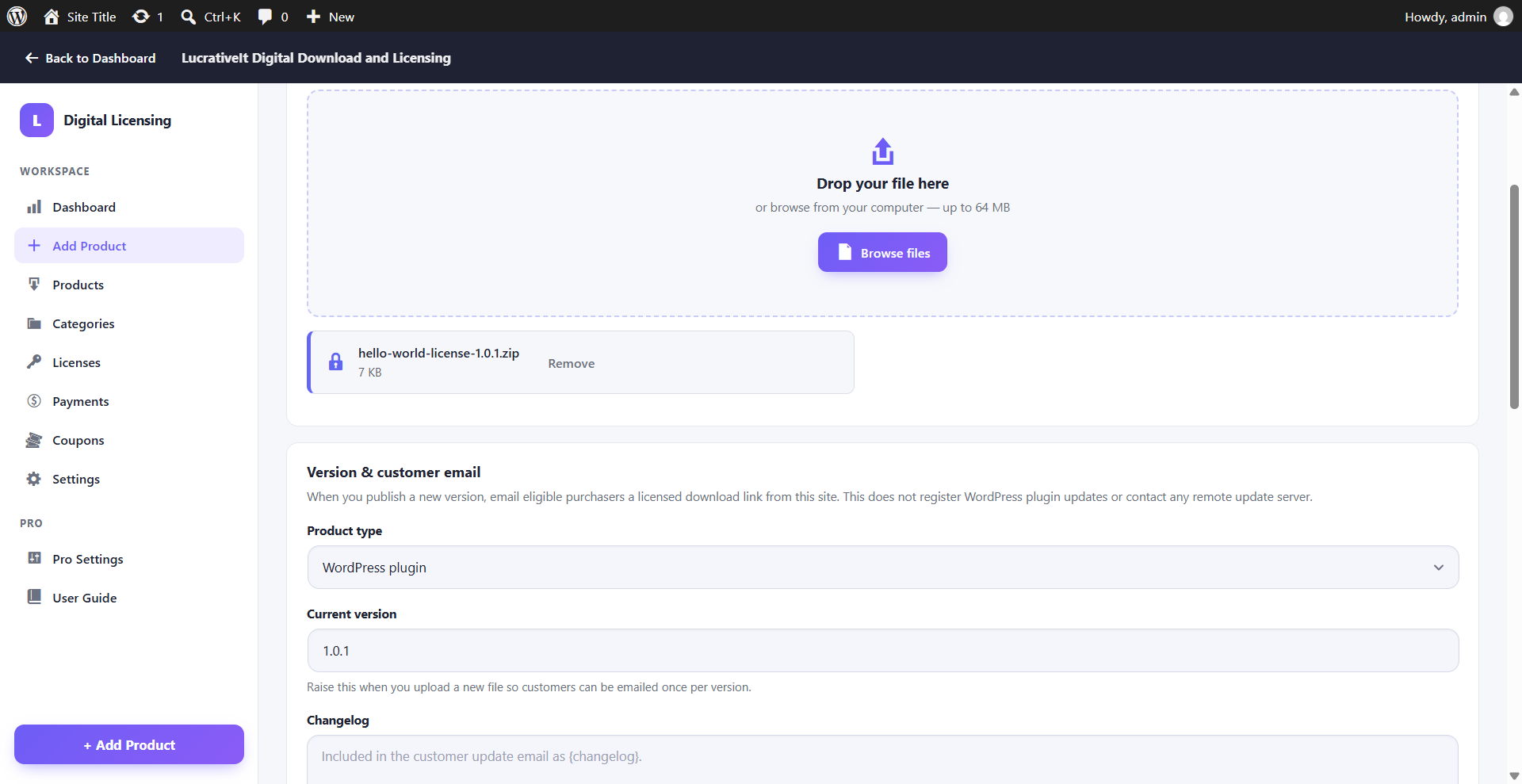Click Back to Dashboard link
1522x784 pixels.
point(90,58)
